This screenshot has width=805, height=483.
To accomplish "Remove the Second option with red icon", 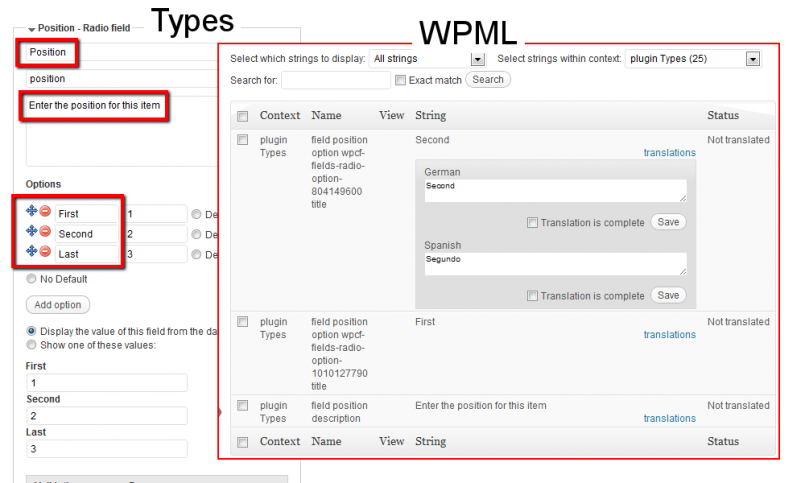I will point(45,231).
